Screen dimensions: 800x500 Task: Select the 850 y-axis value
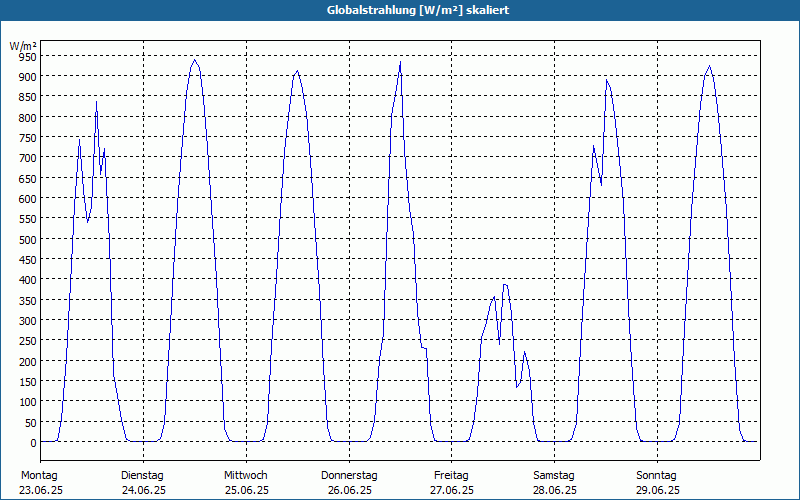click(x=28, y=97)
